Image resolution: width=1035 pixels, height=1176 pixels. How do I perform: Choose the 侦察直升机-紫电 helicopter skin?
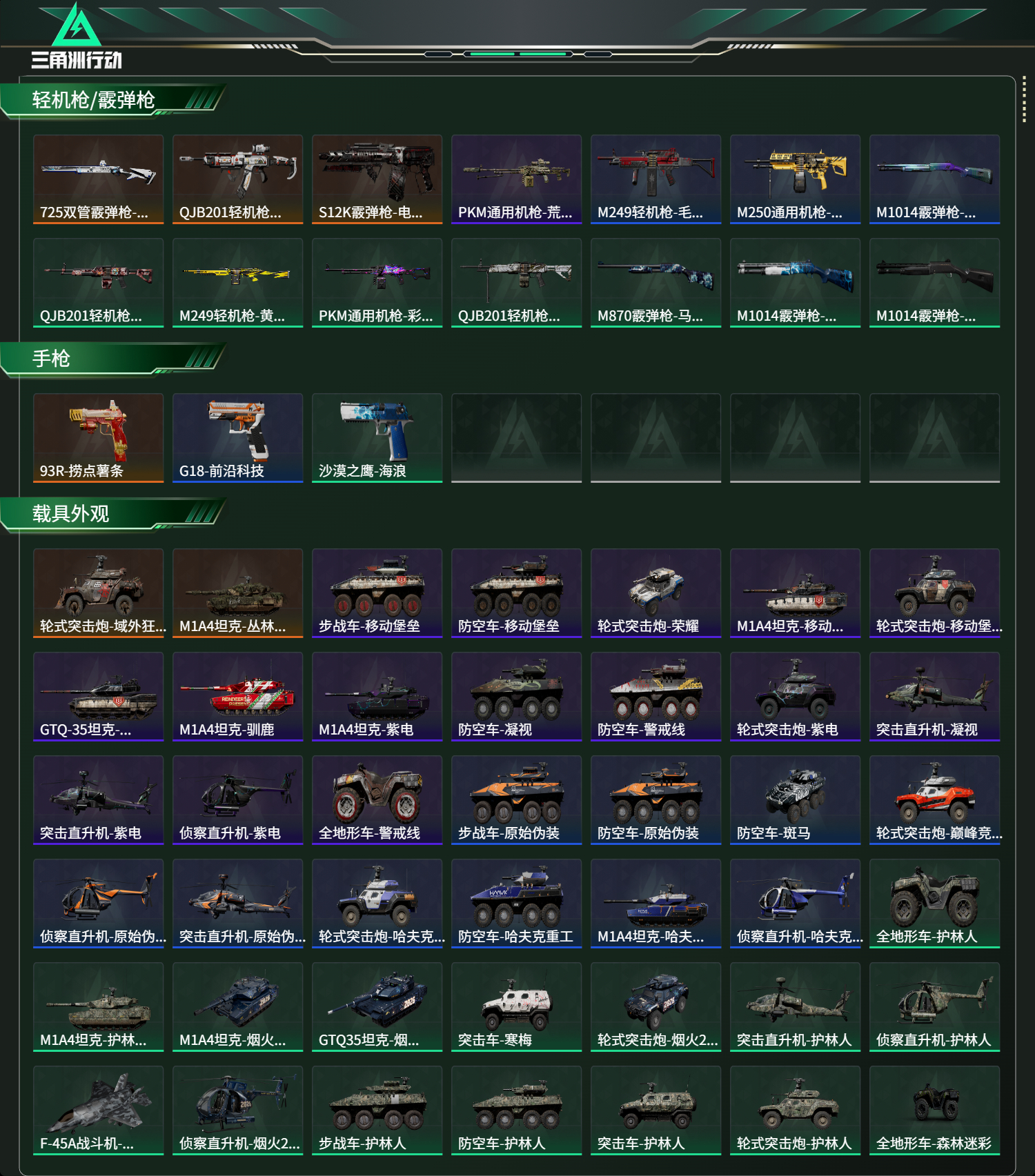point(238,799)
